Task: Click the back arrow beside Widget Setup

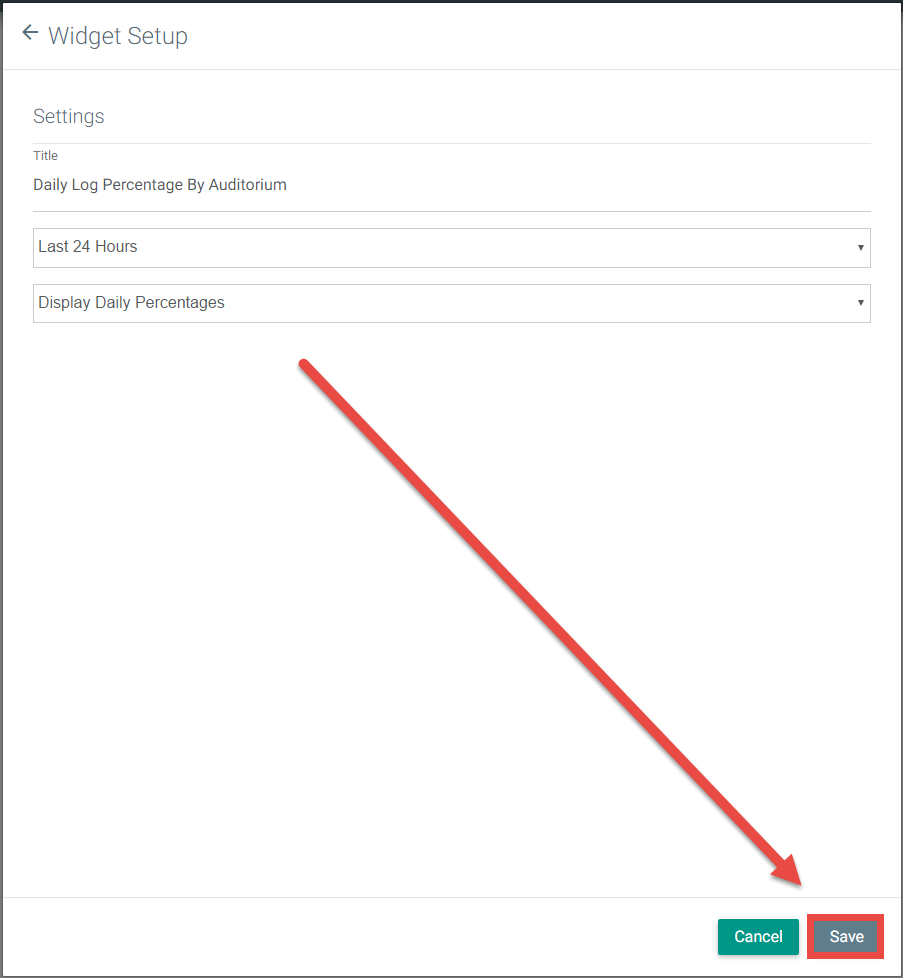Action: [x=30, y=33]
